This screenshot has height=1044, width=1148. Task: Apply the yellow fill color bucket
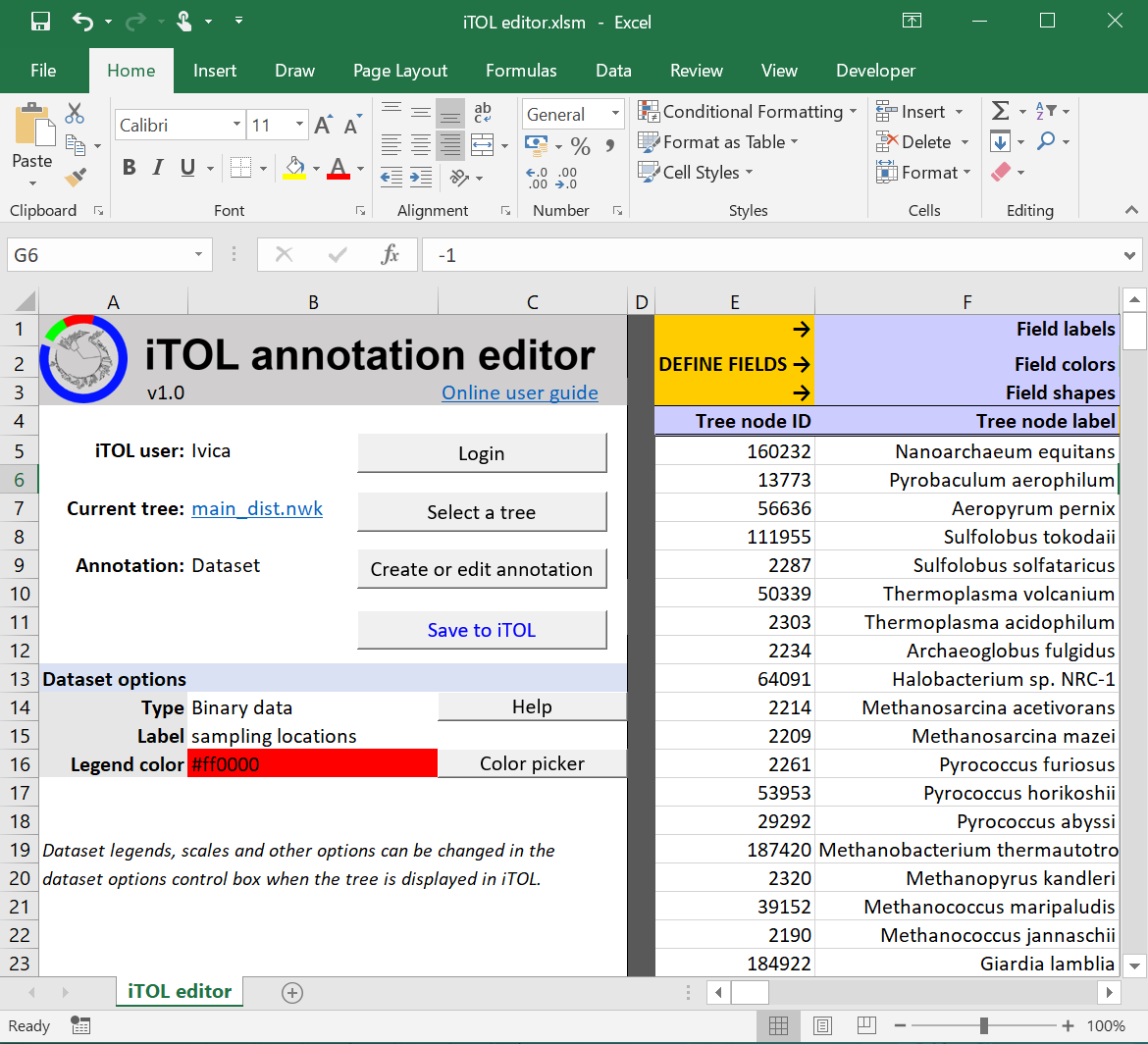[x=294, y=168]
